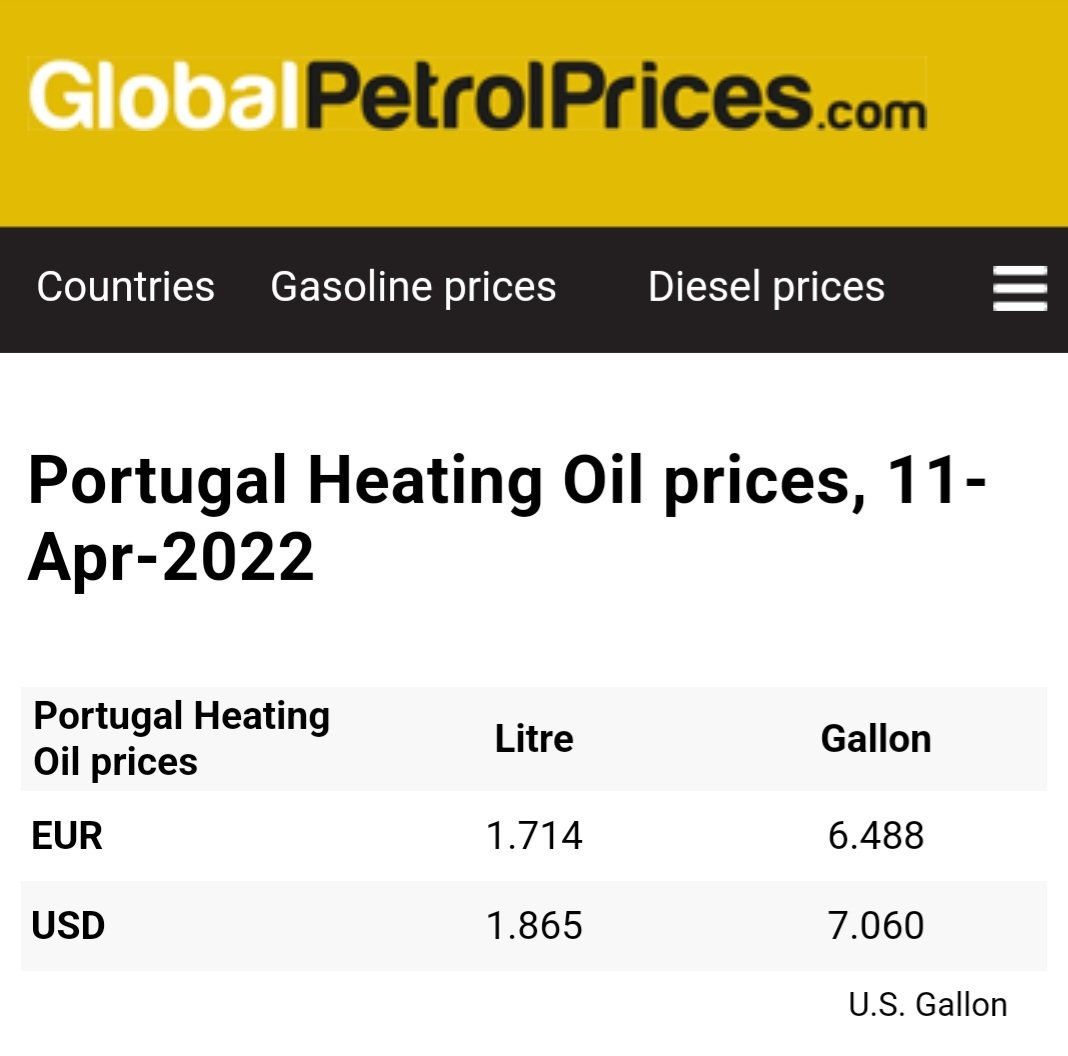
Task: Open the Countries nav item
Action: [x=126, y=288]
